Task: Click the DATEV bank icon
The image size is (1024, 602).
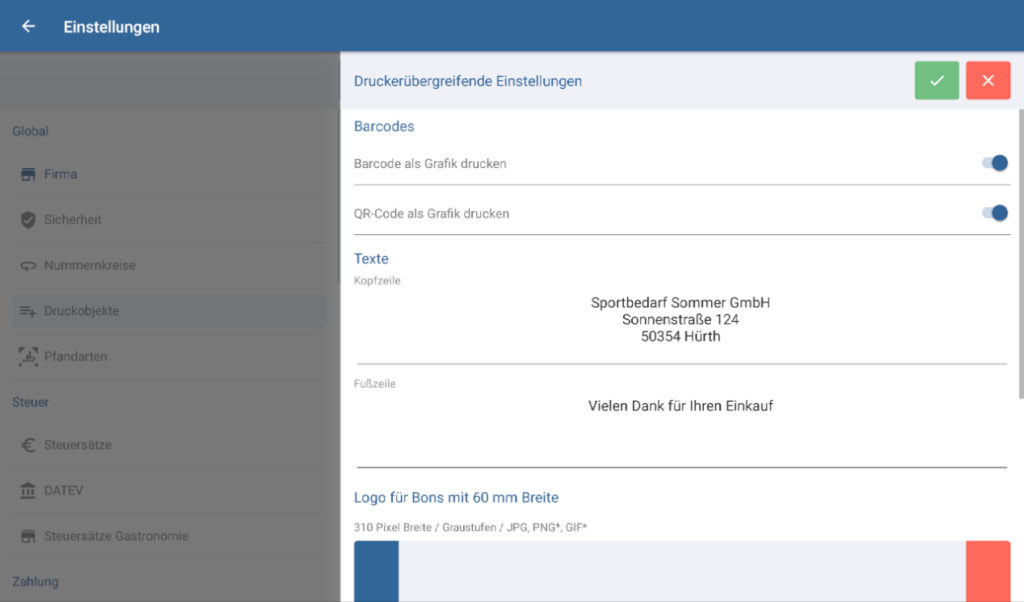Action: pos(28,491)
